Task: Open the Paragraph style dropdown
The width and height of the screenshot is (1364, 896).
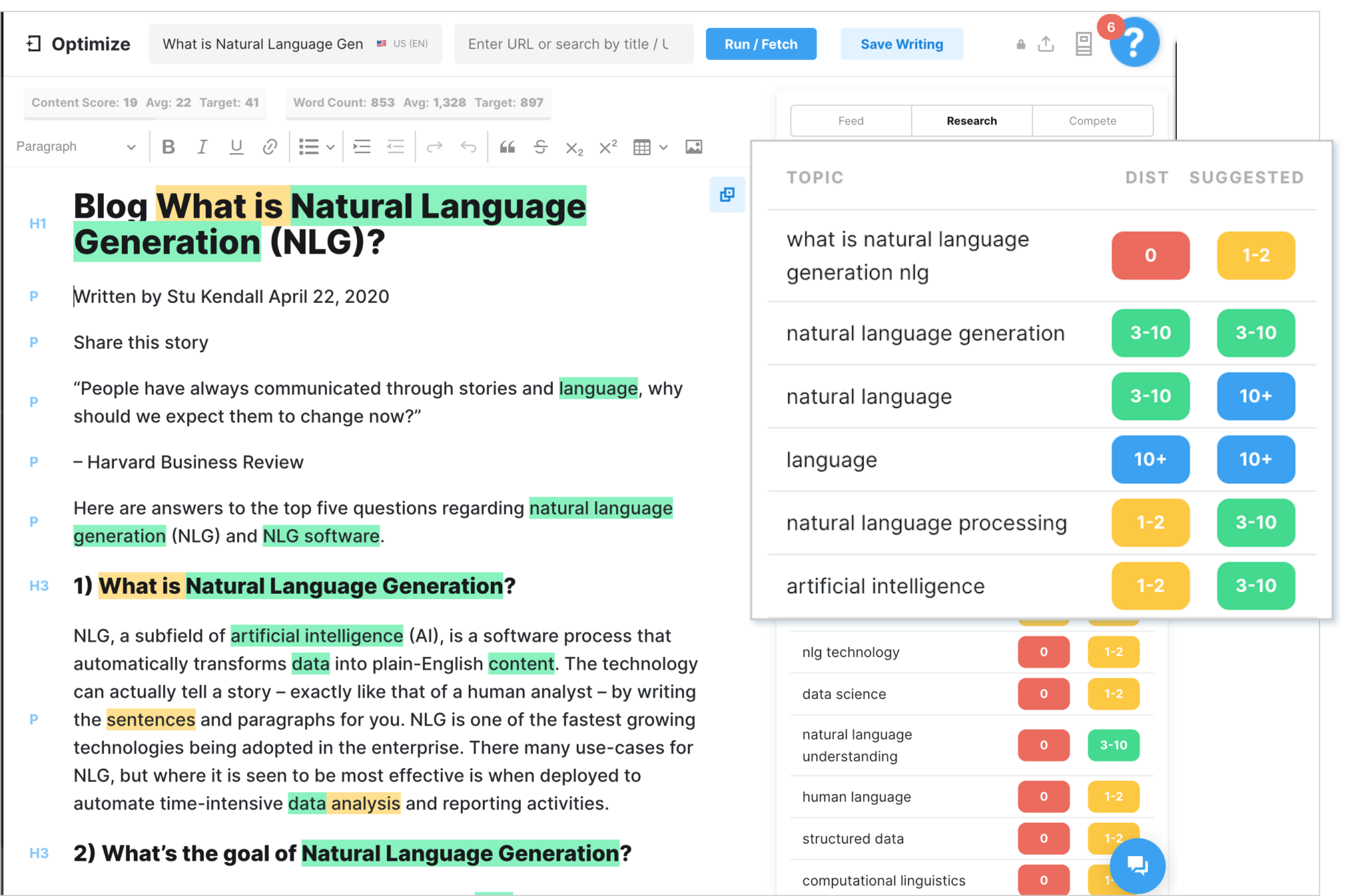Action: [x=75, y=146]
